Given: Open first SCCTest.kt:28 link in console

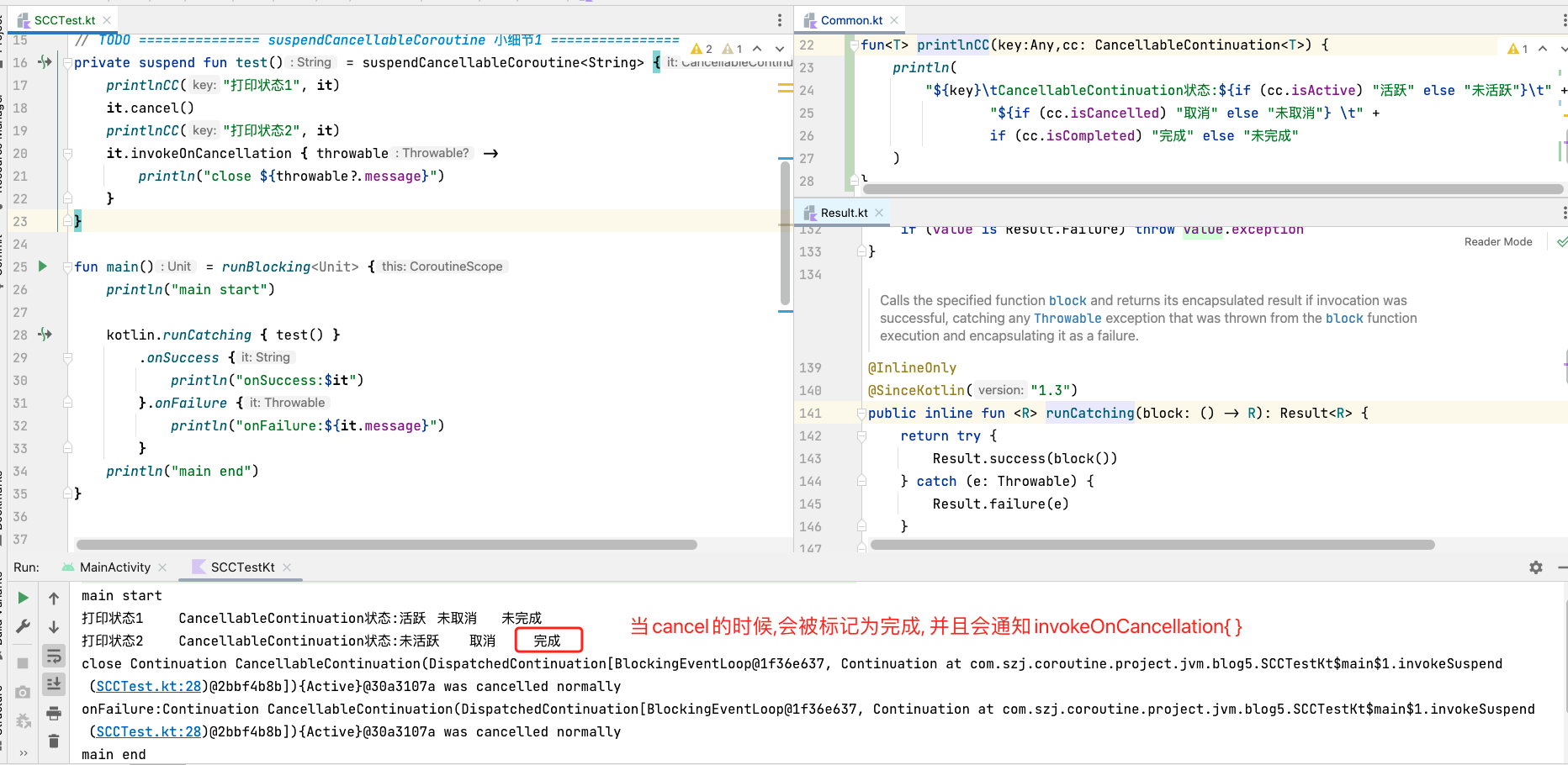Looking at the screenshot, I should point(149,686).
